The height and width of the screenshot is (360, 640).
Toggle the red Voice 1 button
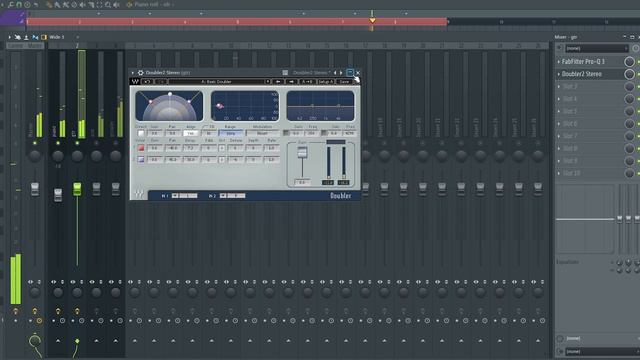pos(141,148)
